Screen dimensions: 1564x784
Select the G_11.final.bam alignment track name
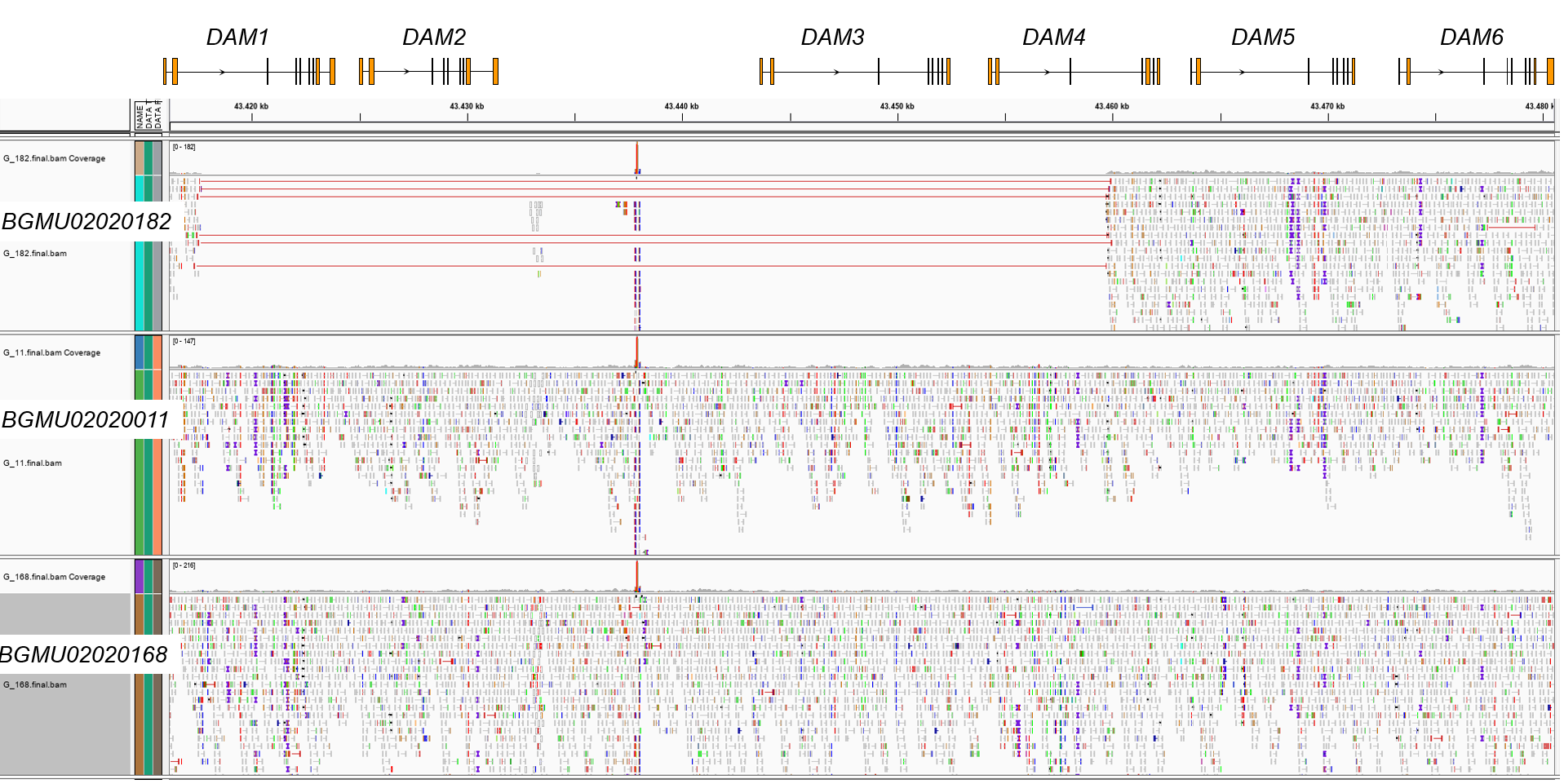[x=33, y=463]
